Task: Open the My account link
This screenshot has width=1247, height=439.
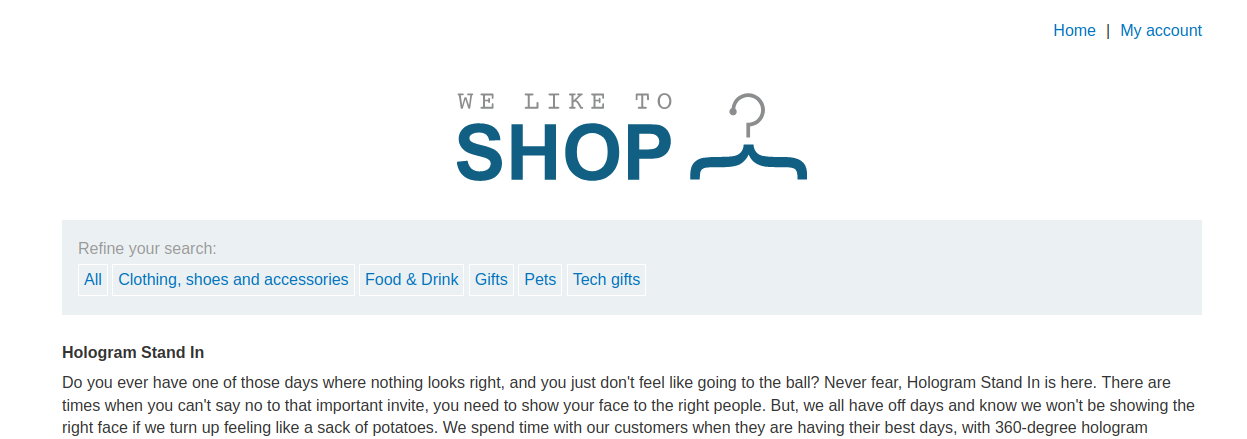Action: [x=1161, y=31]
